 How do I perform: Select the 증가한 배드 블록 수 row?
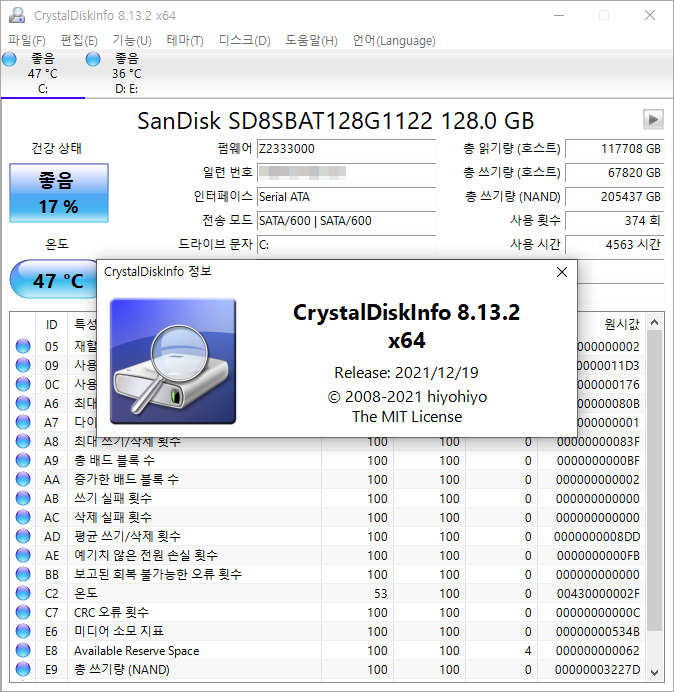(328, 479)
